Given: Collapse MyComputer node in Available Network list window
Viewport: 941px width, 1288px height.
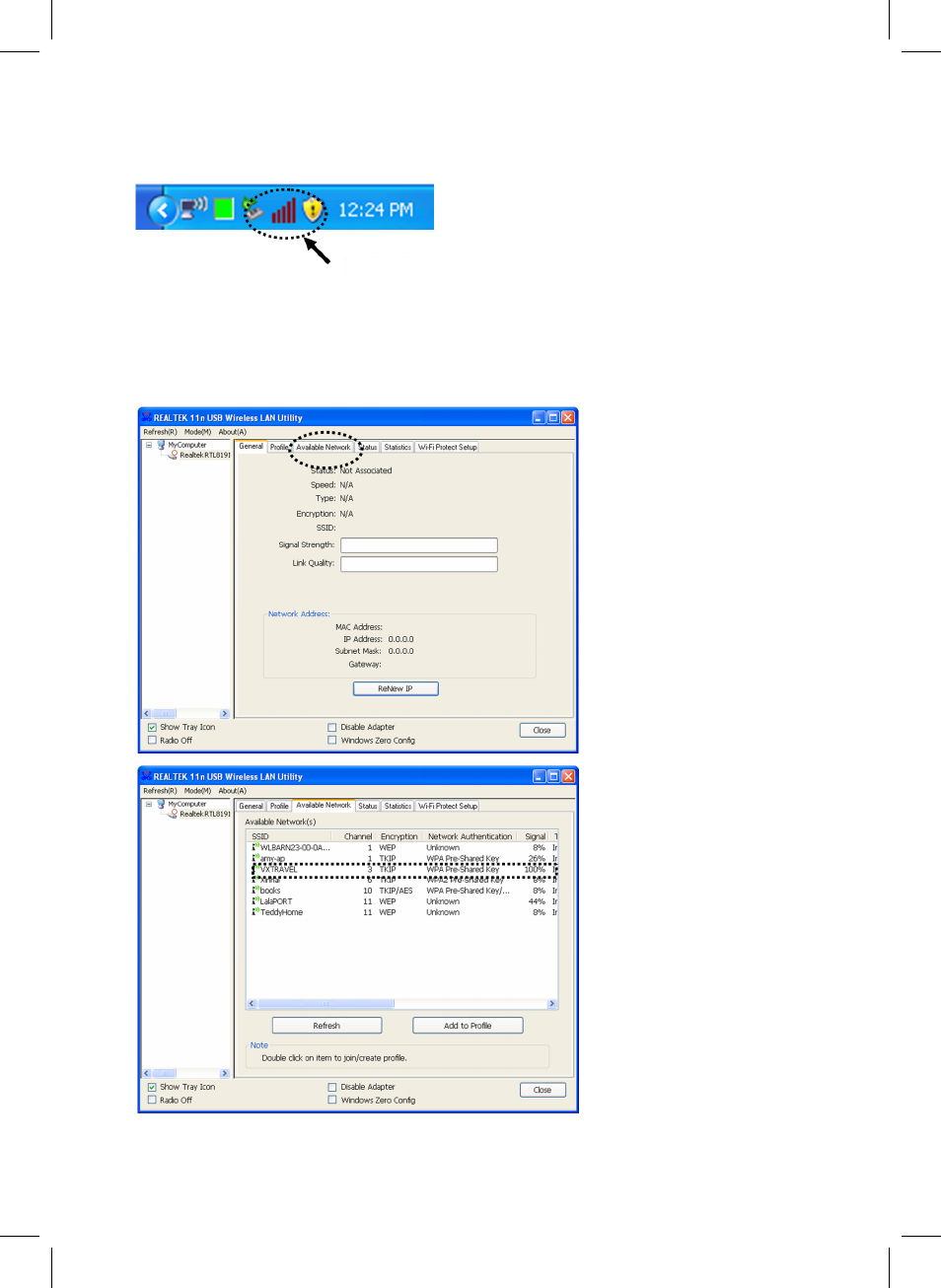Looking at the screenshot, I should coord(149,804).
